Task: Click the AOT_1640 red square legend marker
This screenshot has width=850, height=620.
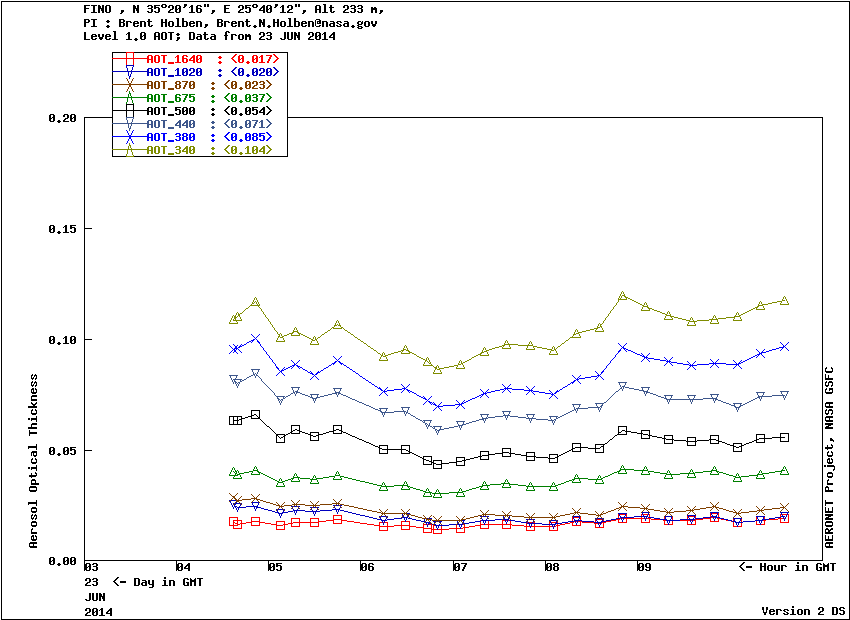Action: click(129, 59)
